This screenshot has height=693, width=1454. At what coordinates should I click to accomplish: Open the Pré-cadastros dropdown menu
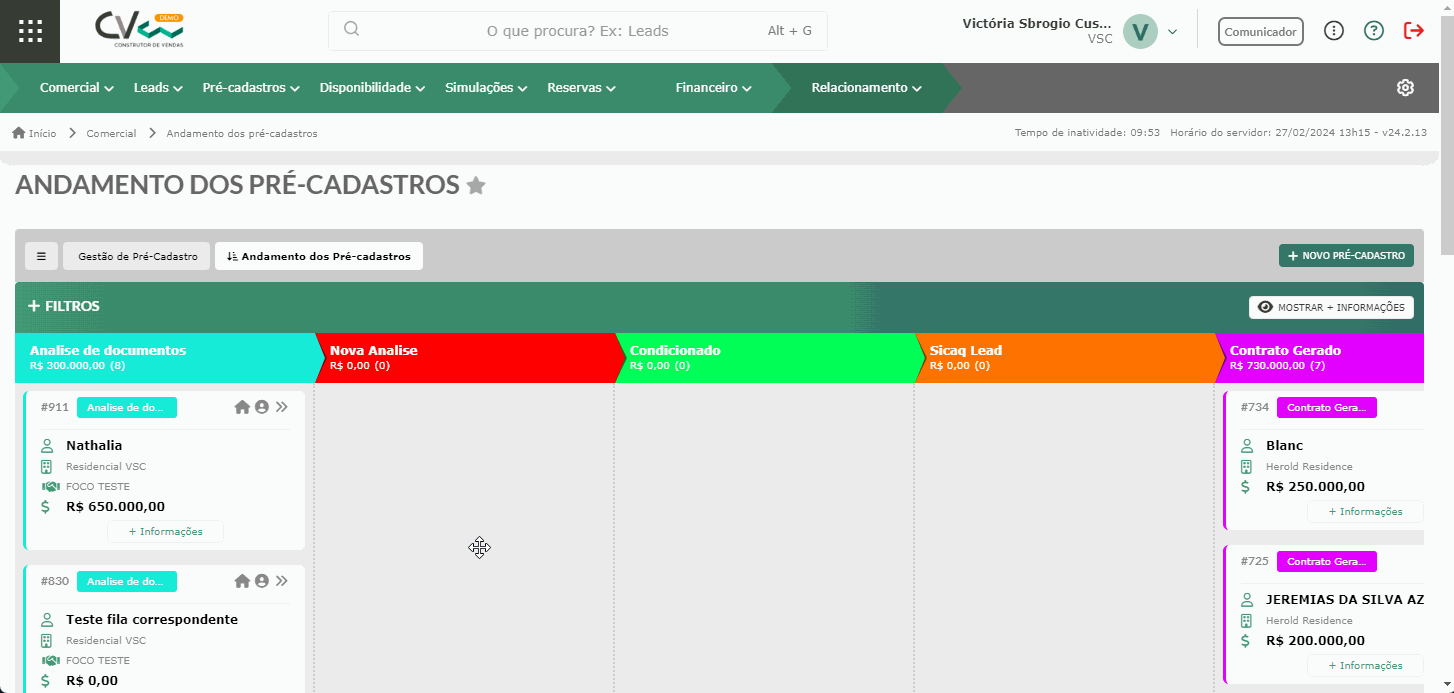251,88
